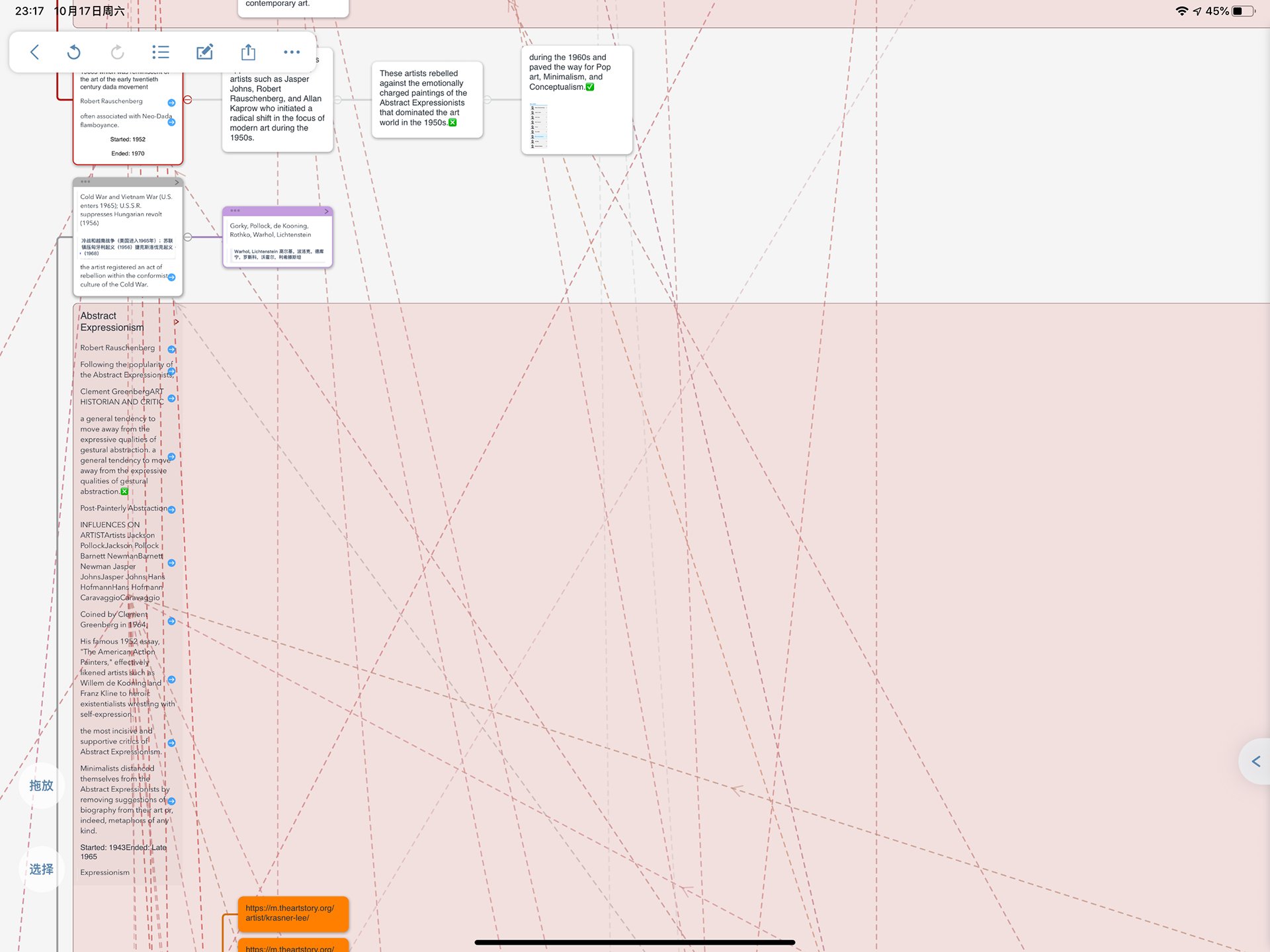This screenshot has width=1270, height=952.
Task: Open link arrow beside 'Robert Rauschenberg' under Abstract Expressionism
Action: pyautogui.click(x=171, y=349)
